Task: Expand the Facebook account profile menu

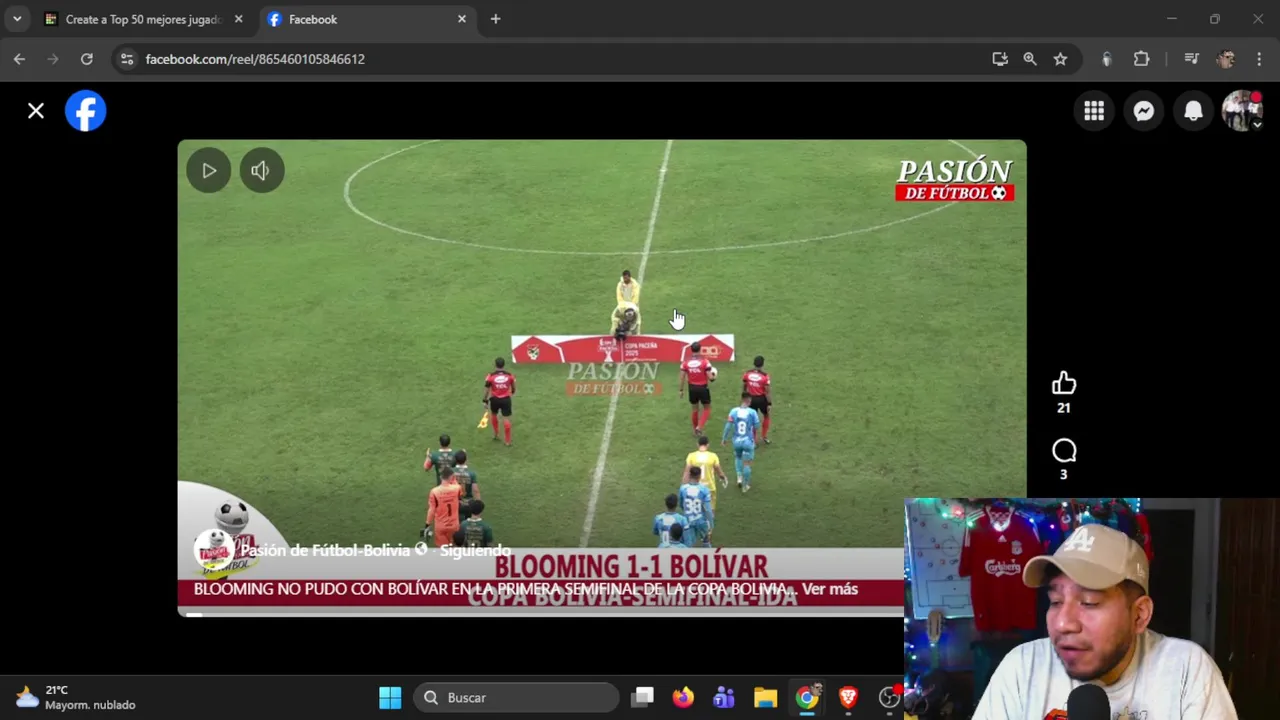Action: [1242, 111]
